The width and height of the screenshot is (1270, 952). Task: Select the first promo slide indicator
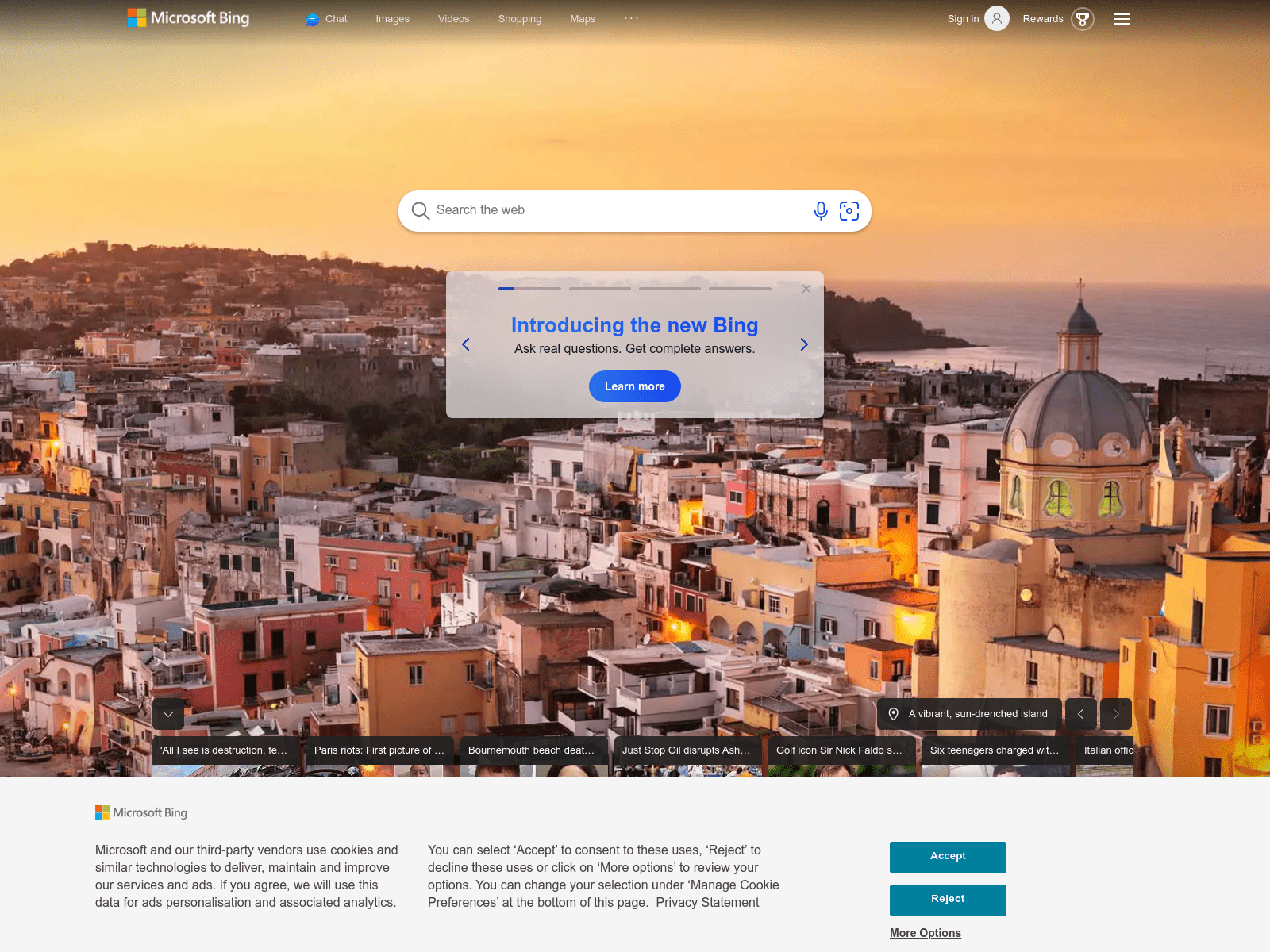[x=529, y=289]
